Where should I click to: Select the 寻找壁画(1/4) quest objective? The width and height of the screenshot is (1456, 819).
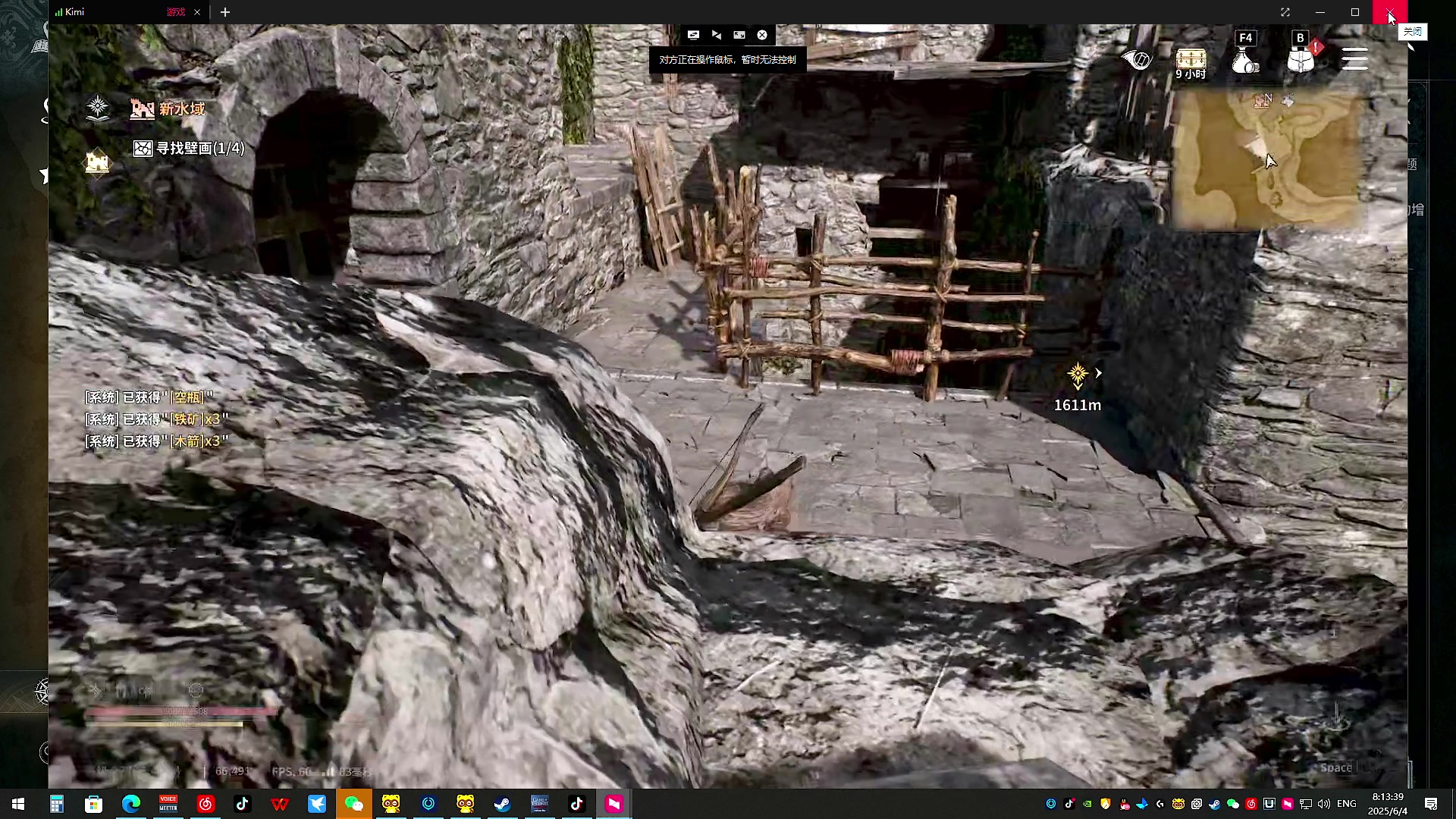[201, 149]
